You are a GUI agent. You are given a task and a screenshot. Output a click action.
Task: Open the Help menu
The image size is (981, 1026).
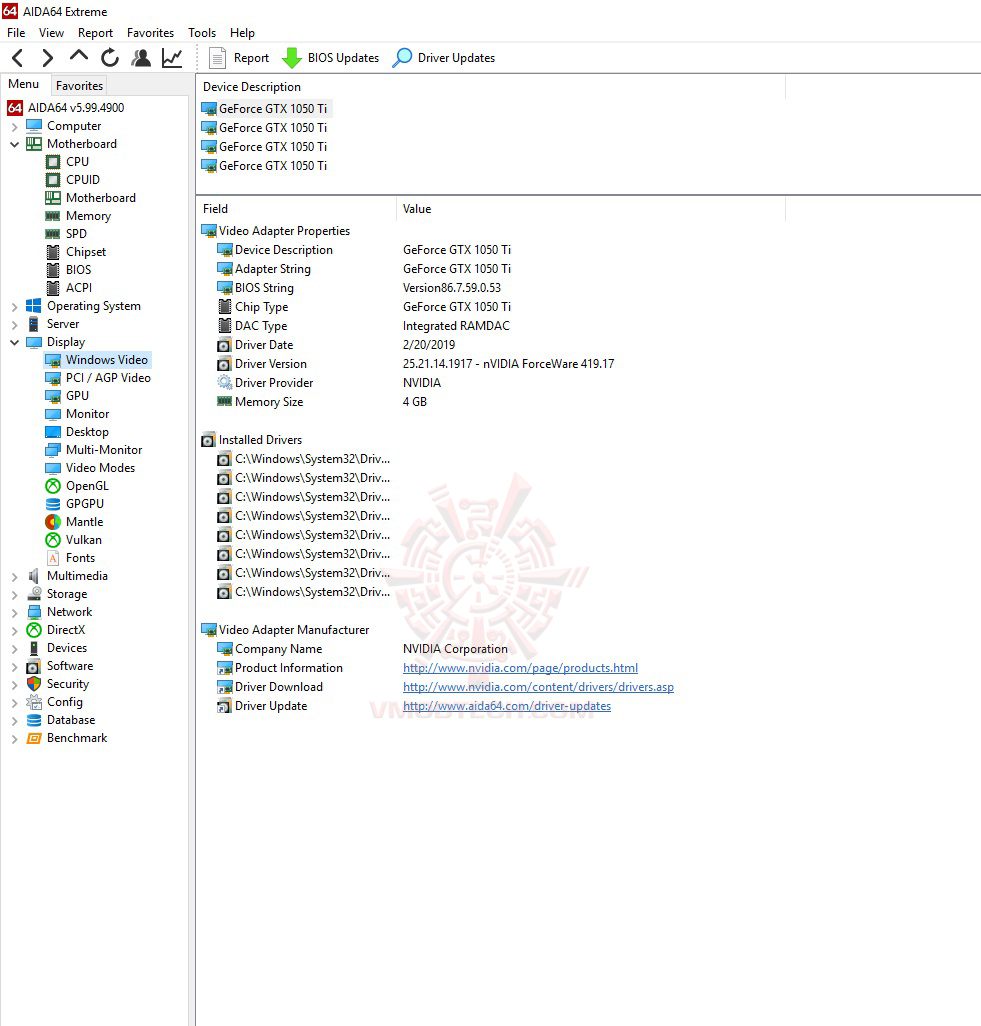[x=242, y=33]
